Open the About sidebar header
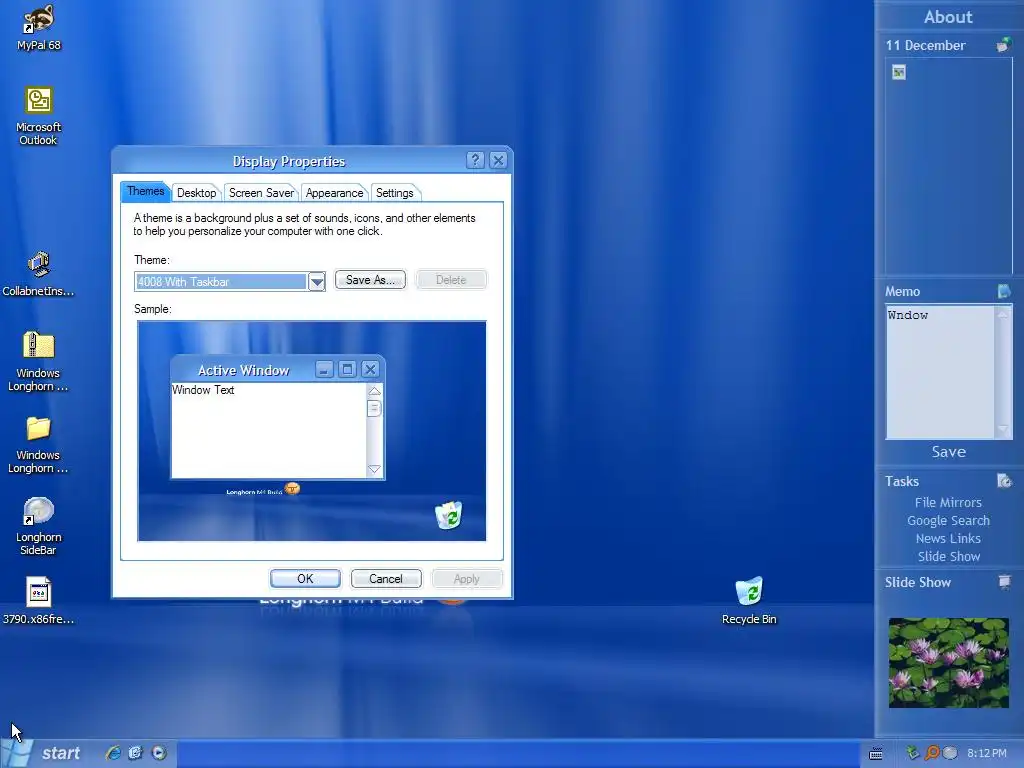1024x768 pixels. 948,16
